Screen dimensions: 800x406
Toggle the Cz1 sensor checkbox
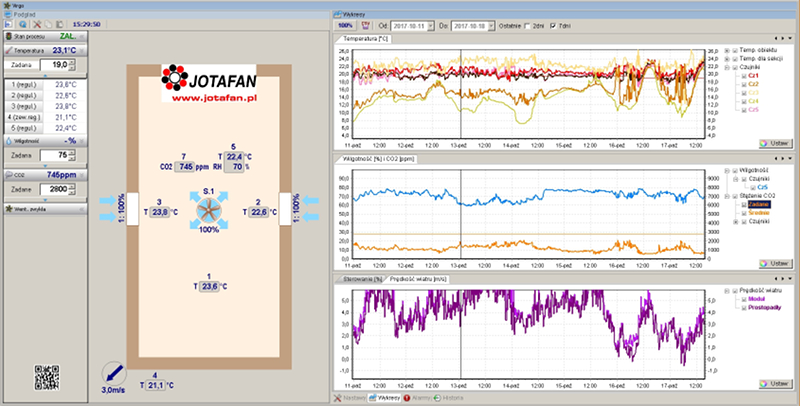point(742,75)
